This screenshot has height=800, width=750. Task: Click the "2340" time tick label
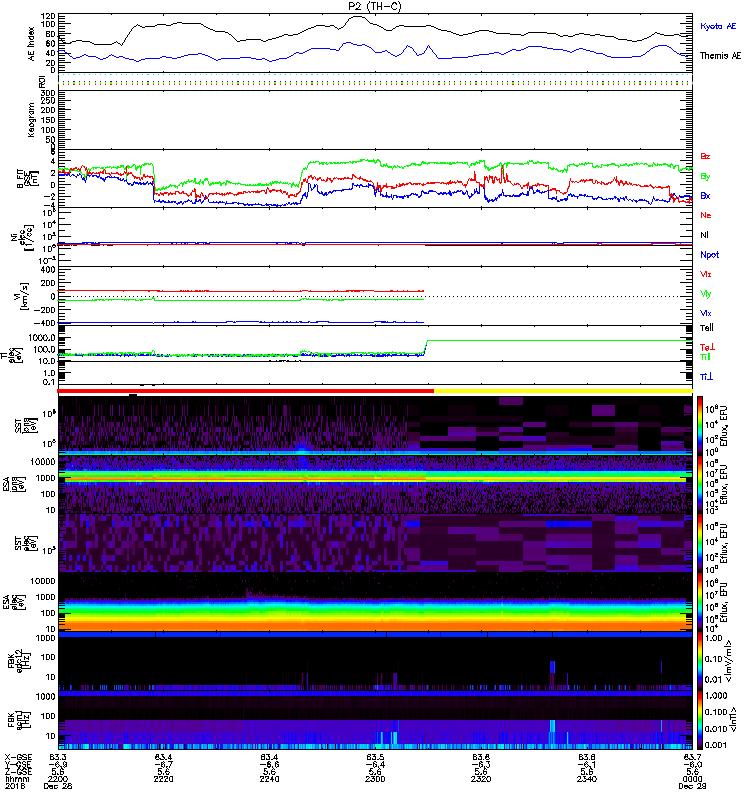click(x=587, y=779)
